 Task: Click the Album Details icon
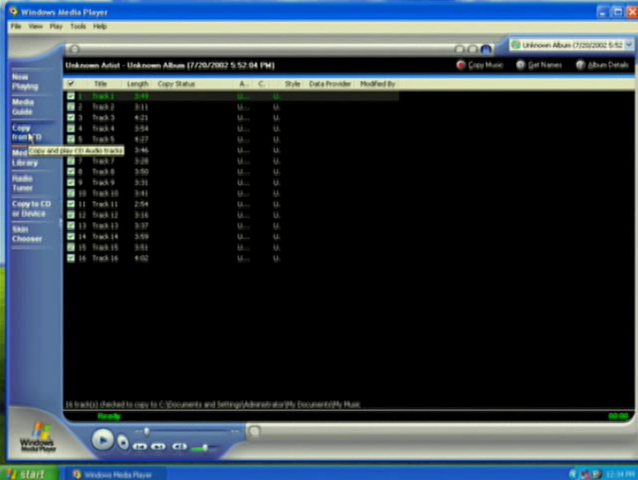point(580,65)
